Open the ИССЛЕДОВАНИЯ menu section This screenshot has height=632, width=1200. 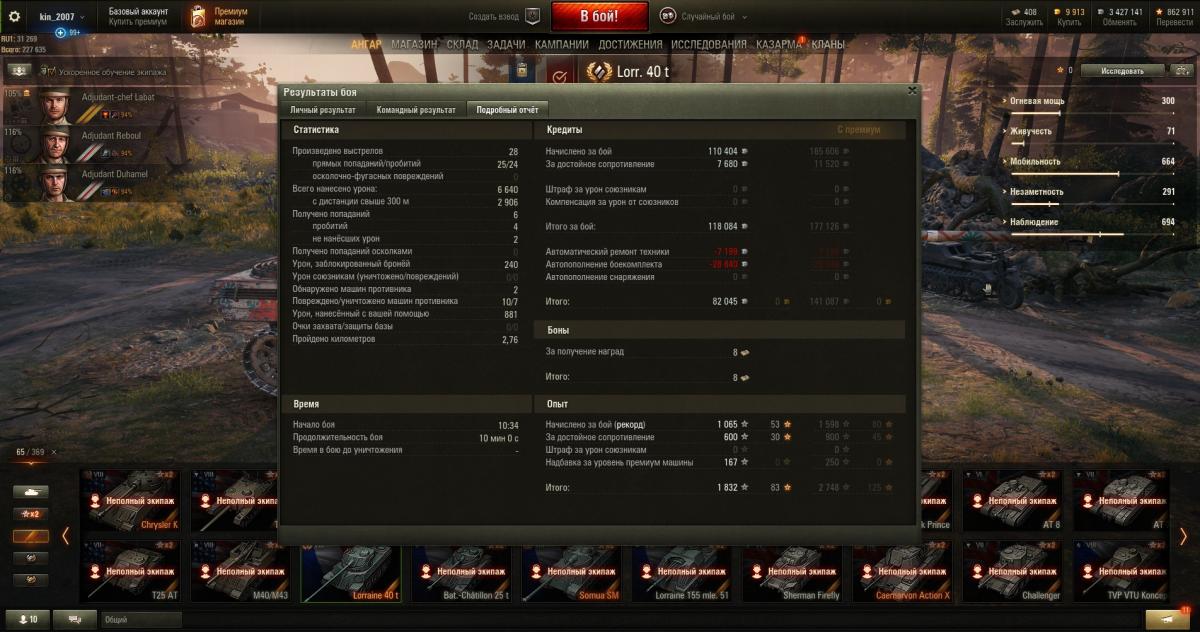(709, 45)
